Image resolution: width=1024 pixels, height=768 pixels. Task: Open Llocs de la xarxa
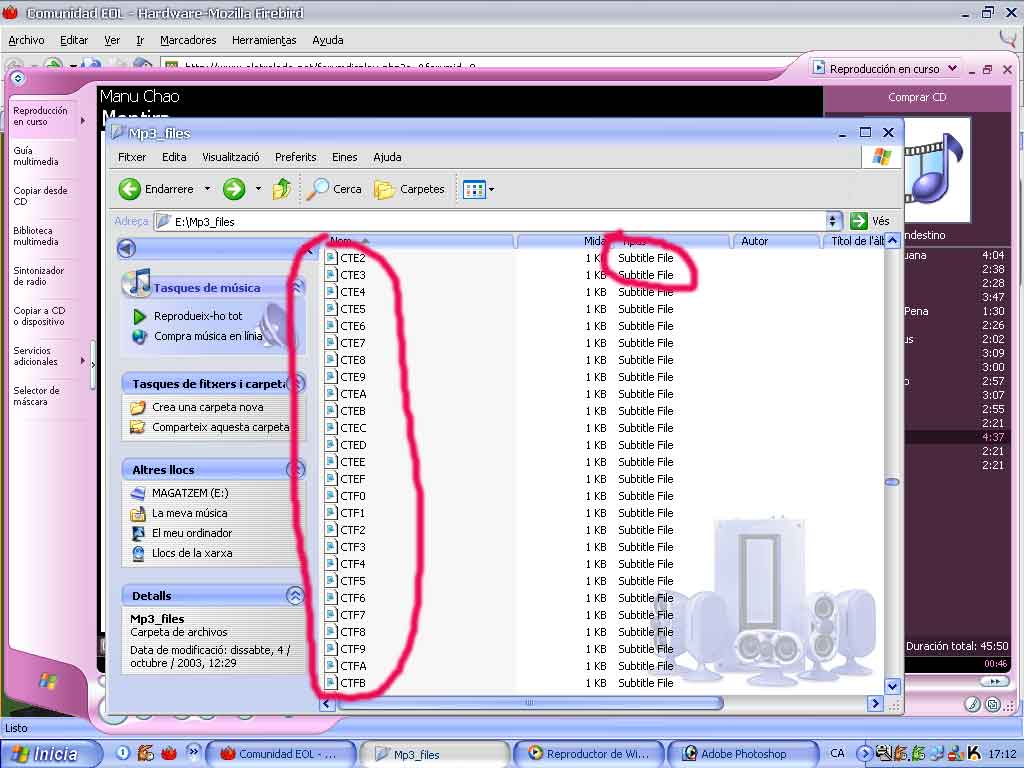tap(192, 553)
